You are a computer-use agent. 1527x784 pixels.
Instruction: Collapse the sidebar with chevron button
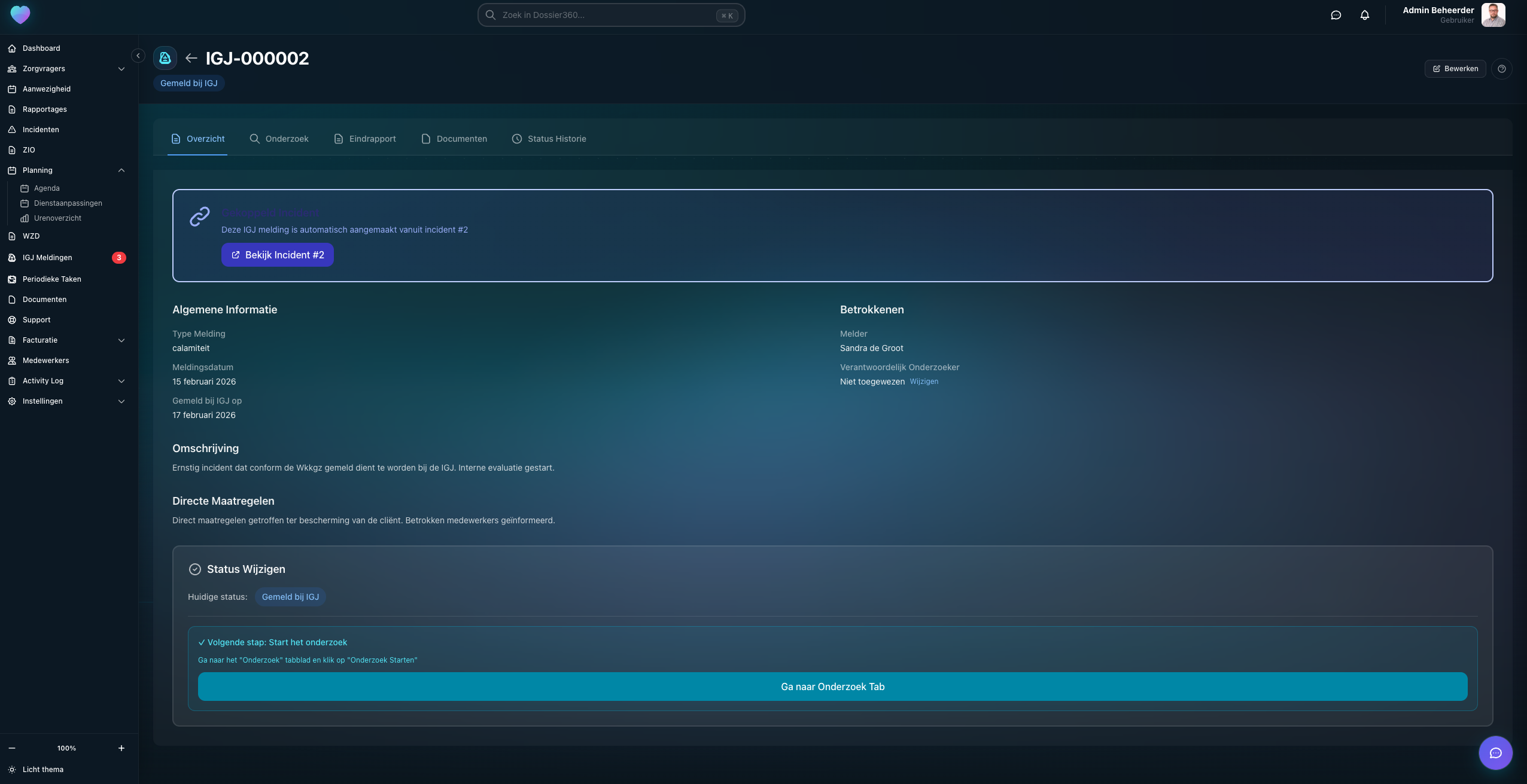(x=138, y=56)
